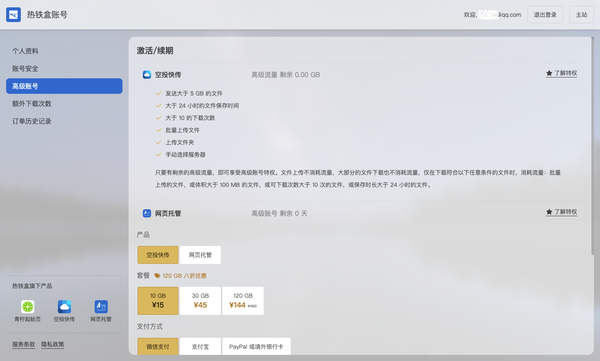600x361 pixels.
Task: Open 服务条款 link
Action: (x=23, y=344)
